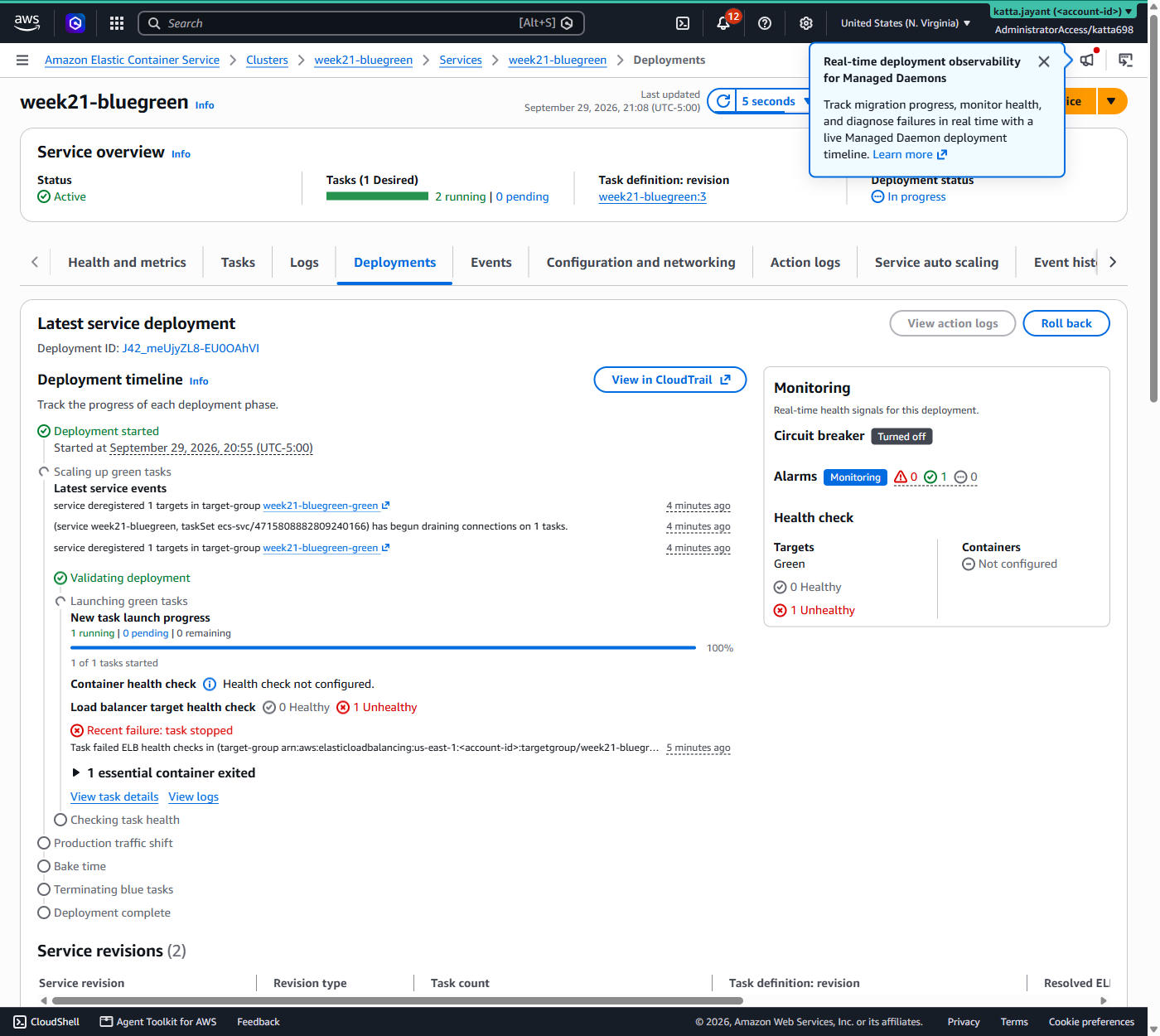Click the external link icon in View in CloudTrail
Screen dimensions: 1160x1036
point(725,380)
